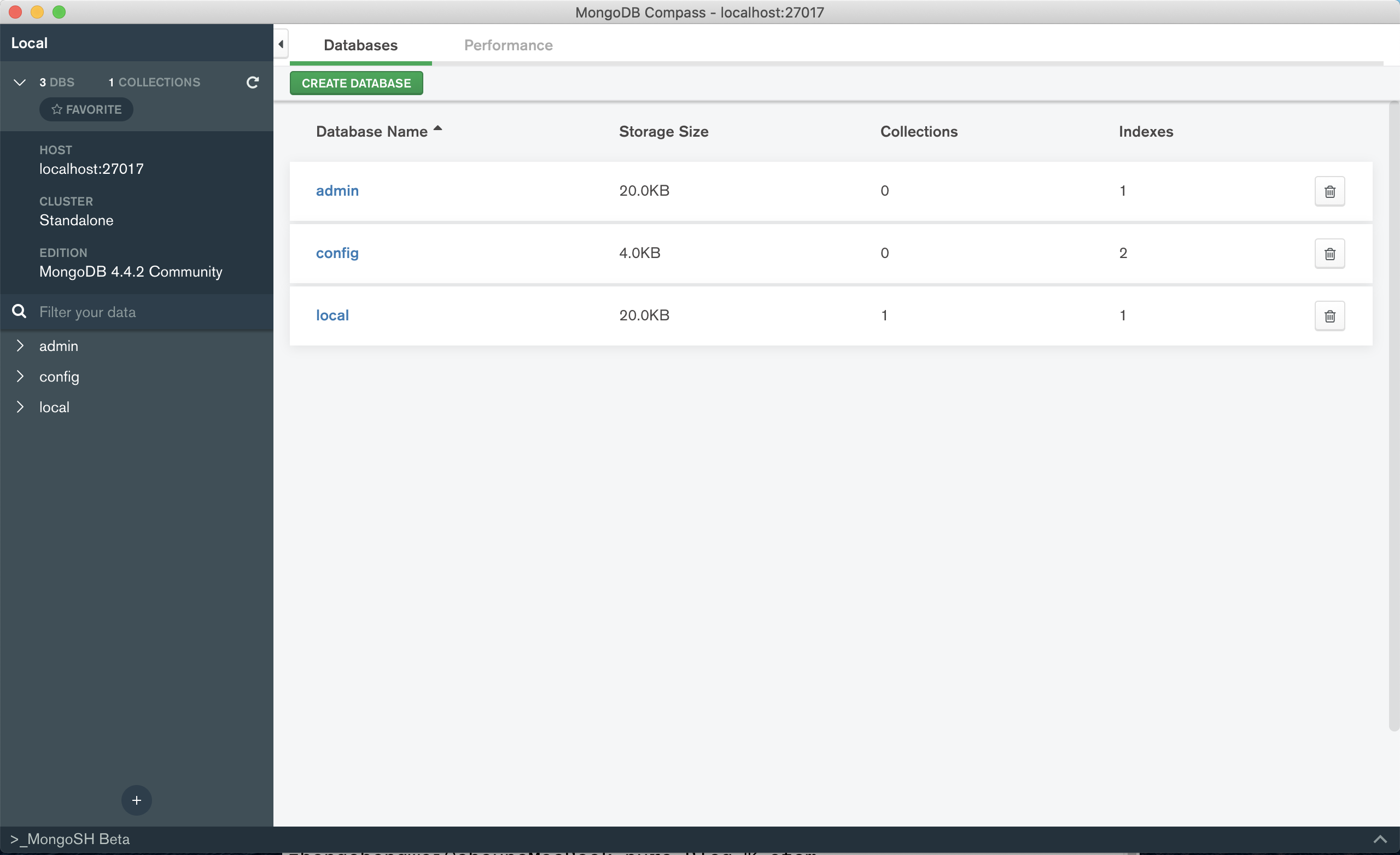Click trash icon for local database
Image resolution: width=1400 pixels, height=855 pixels.
click(x=1329, y=316)
